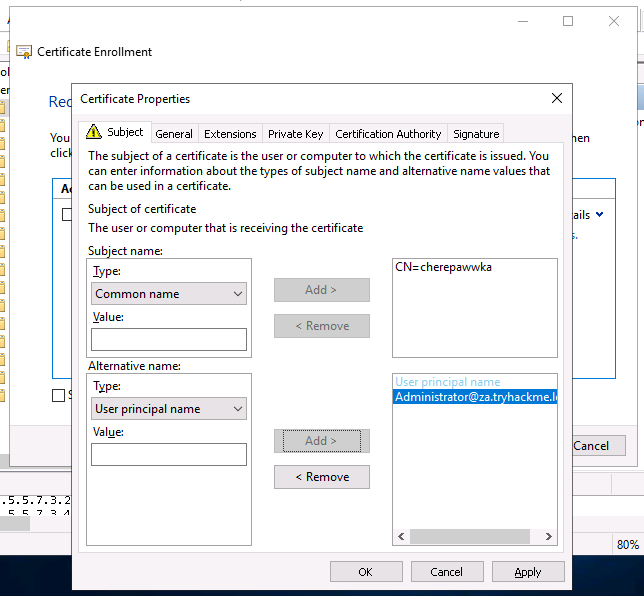The image size is (644, 596).
Task: Click the User principal name list header
Action: point(448,382)
